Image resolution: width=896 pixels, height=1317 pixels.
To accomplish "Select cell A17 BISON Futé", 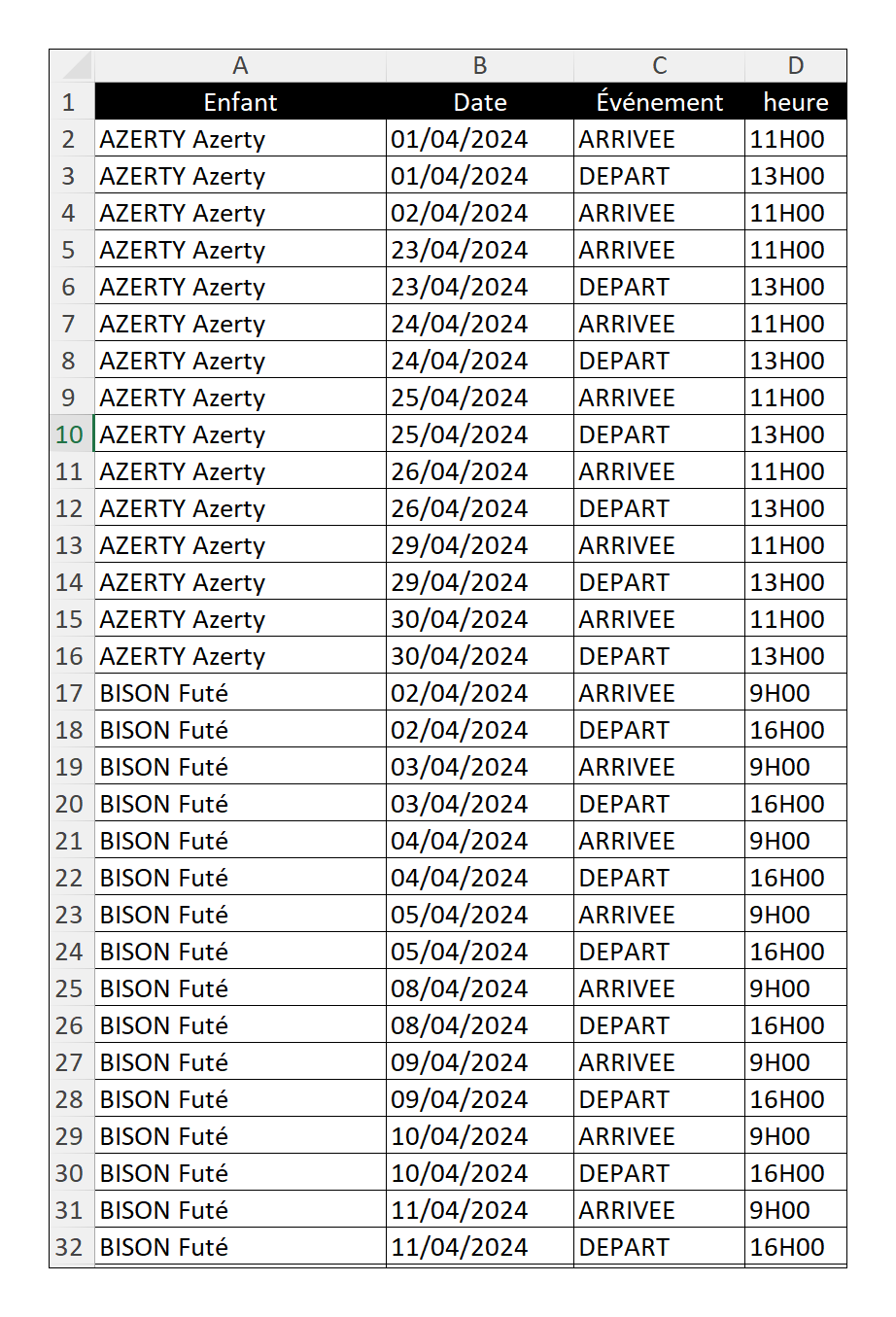I will [240, 693].
